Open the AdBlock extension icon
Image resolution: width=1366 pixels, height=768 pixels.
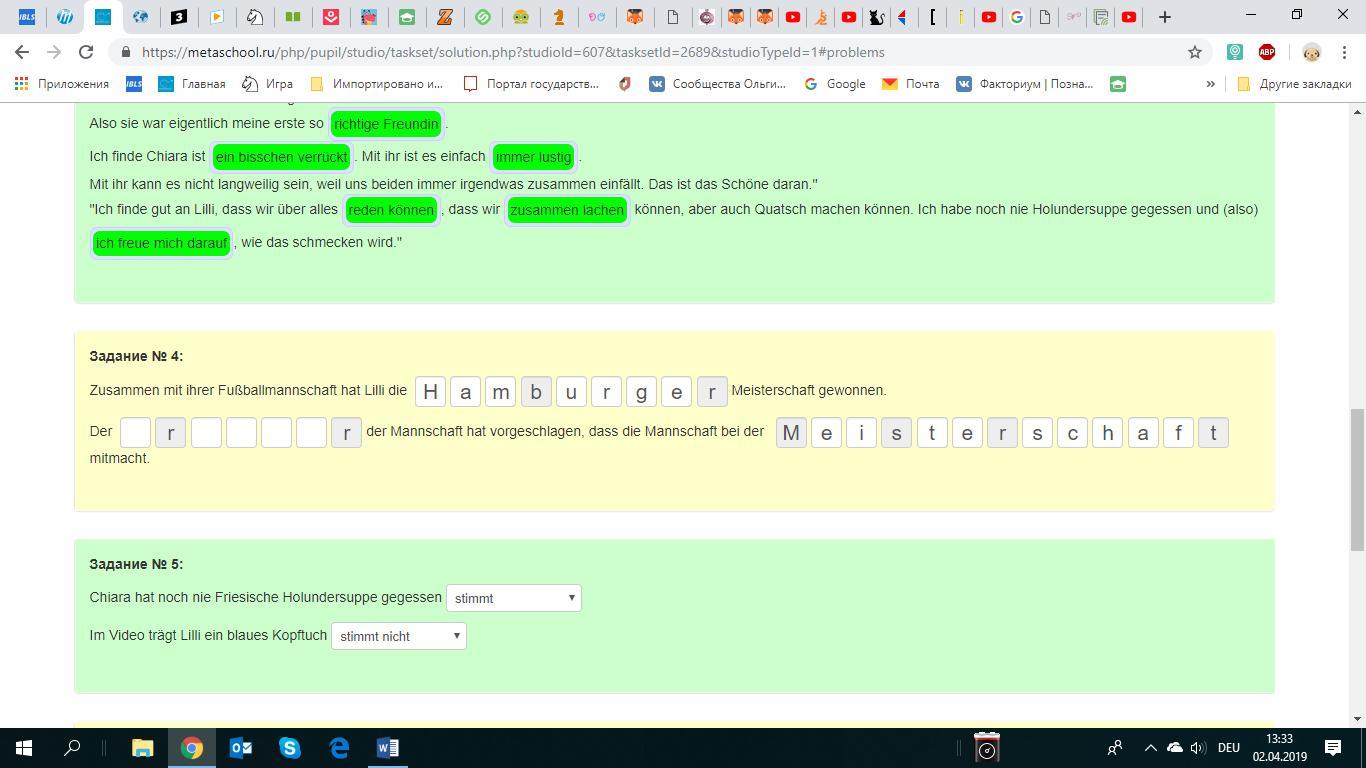pyautogui.click(x=1266, y=52)
